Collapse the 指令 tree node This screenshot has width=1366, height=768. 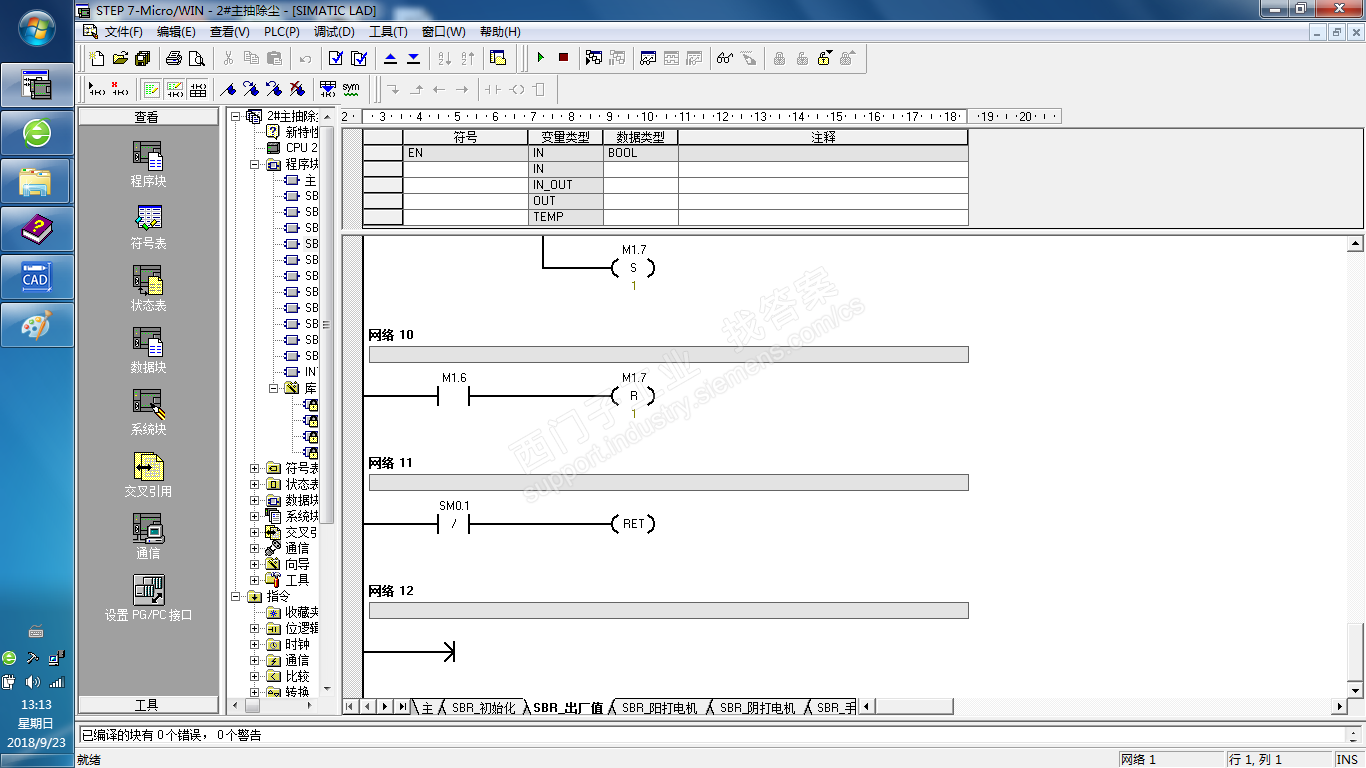click(237, 596)
